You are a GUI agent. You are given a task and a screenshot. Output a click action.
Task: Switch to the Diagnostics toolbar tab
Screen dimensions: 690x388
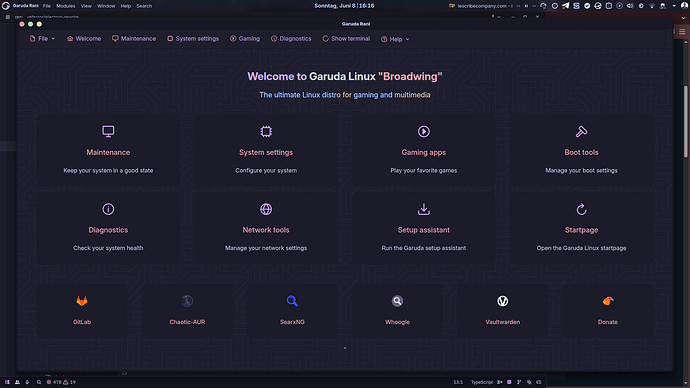coord(291,39)
